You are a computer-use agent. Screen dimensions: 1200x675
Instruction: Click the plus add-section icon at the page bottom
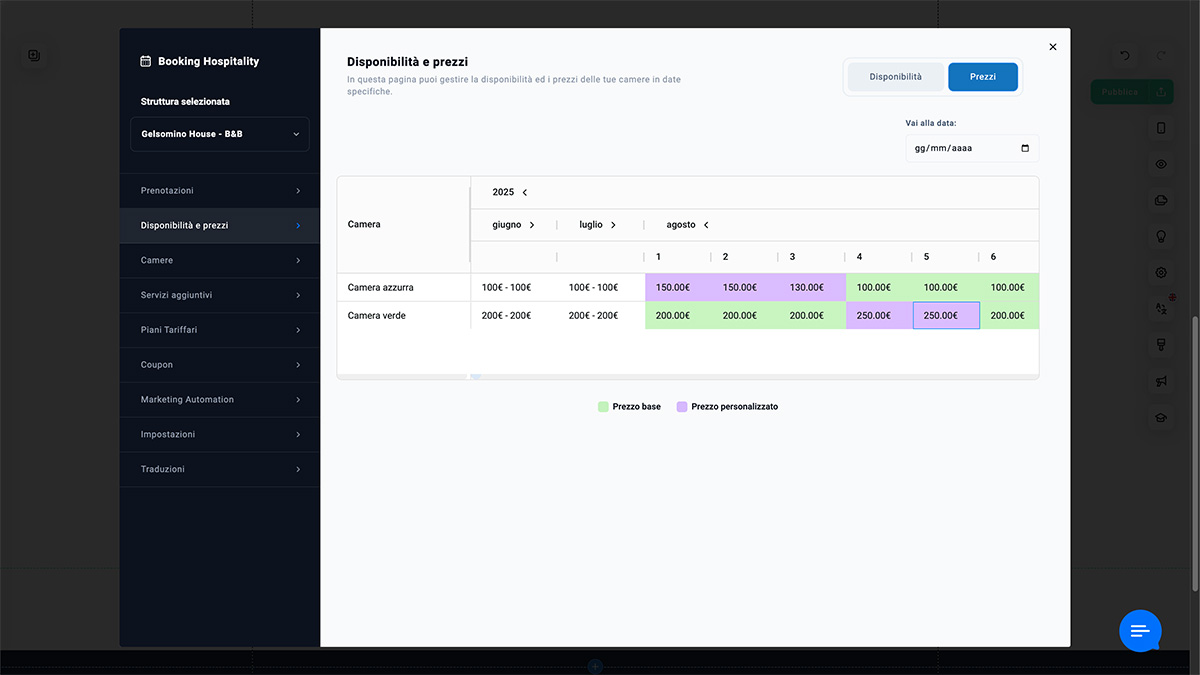[x=594, y=666]
